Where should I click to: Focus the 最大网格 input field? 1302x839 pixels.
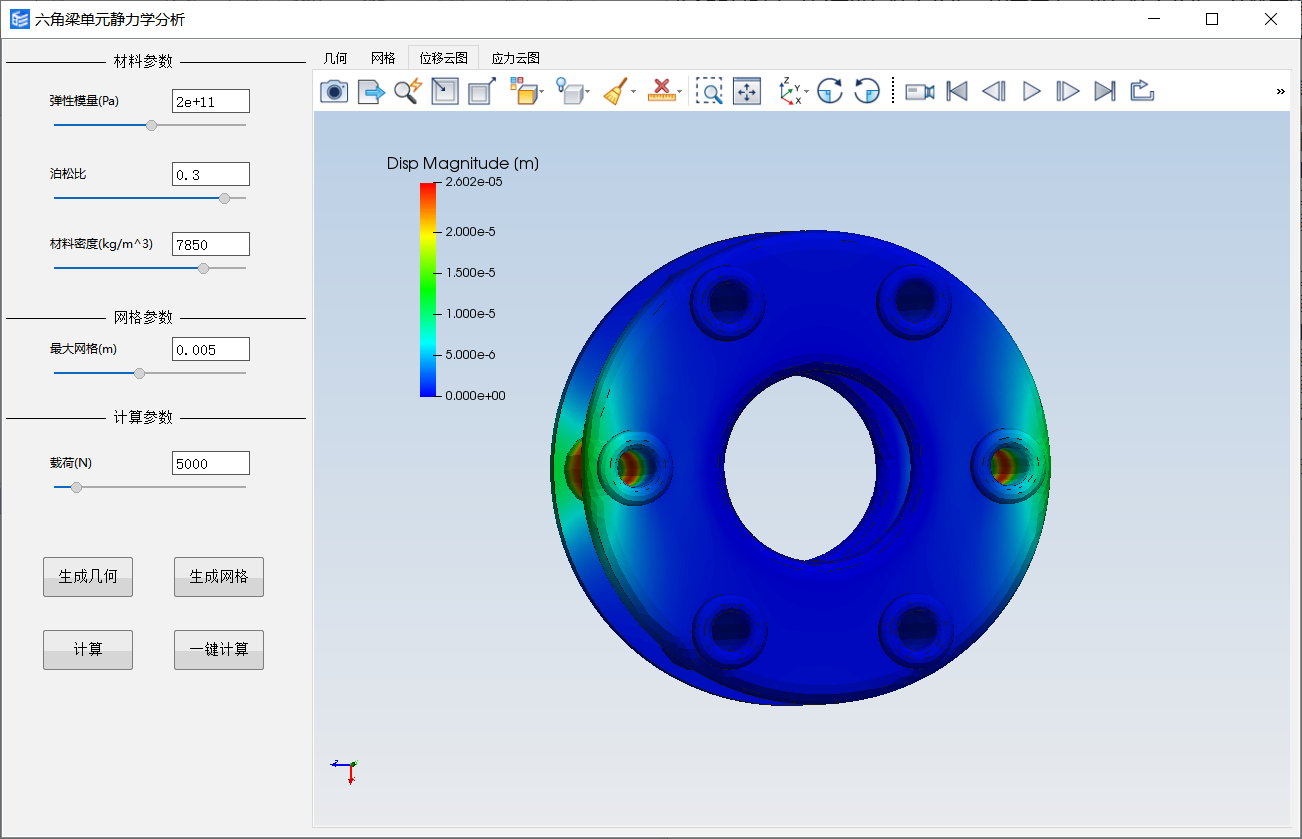211,349
